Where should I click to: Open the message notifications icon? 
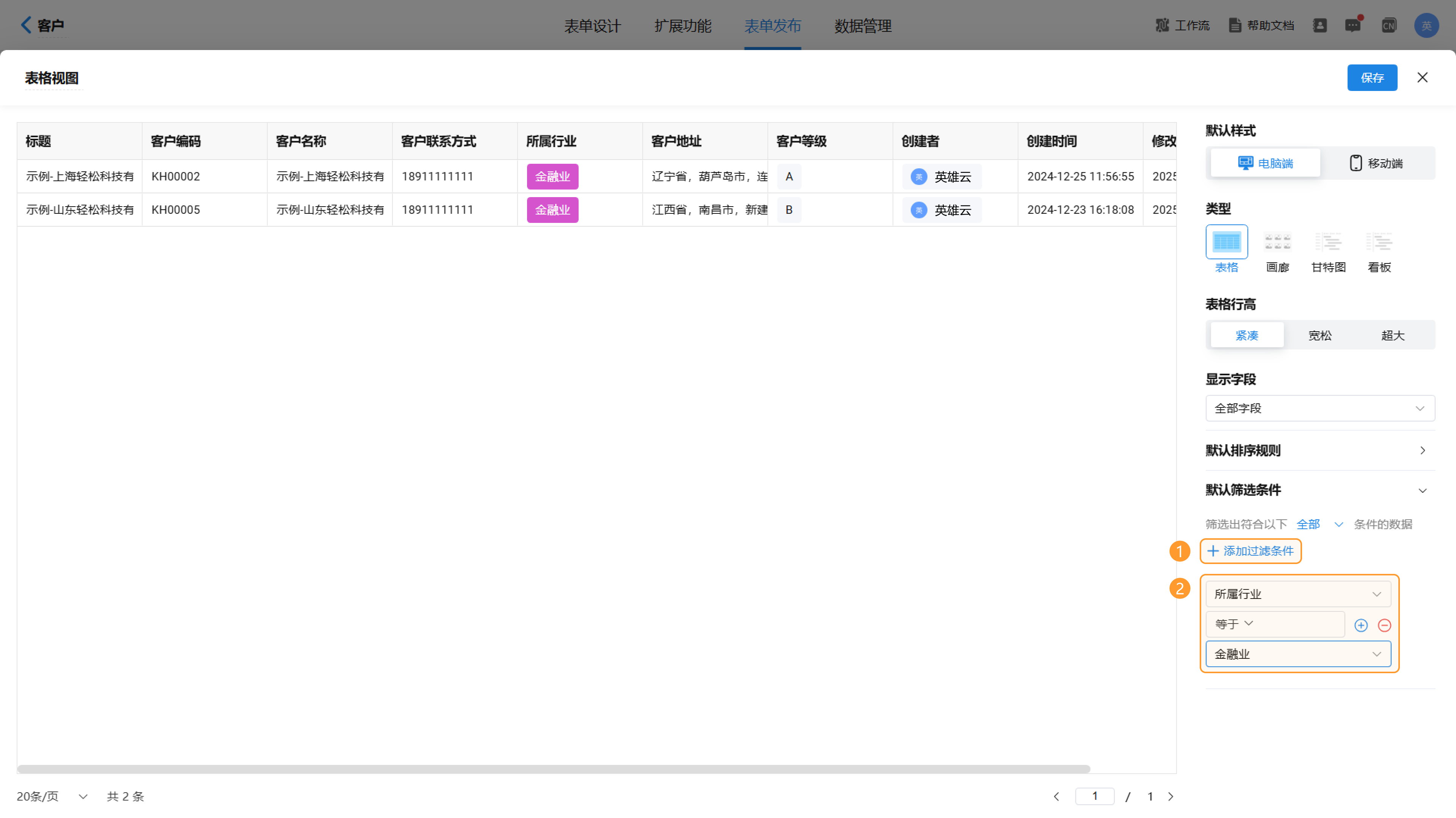click(x=1353, y=25)
